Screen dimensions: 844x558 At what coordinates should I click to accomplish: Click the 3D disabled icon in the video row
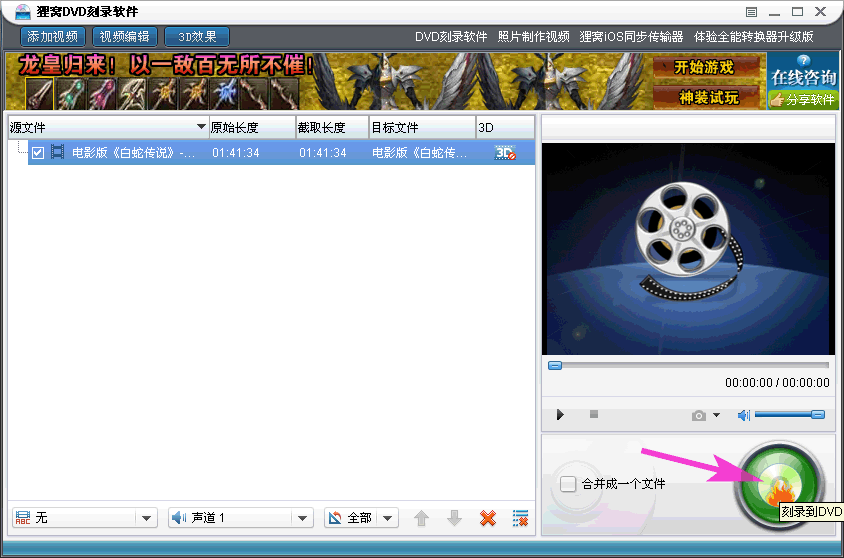tap(505, 153)
